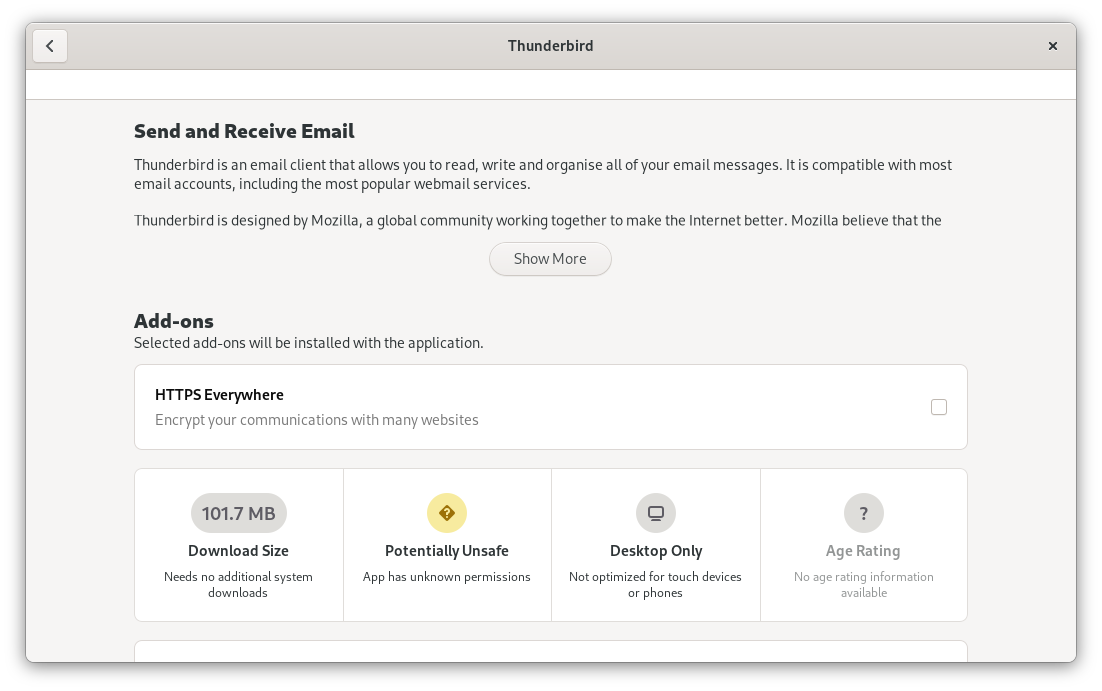
Task: Click the 'Encrypt your communications' add-on description
Action: pos(316,420)
